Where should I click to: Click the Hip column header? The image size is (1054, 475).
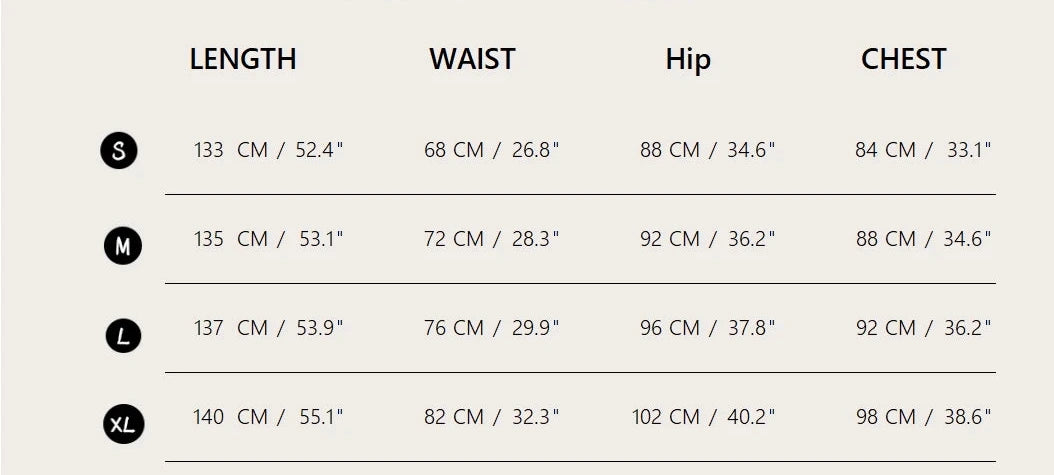coord(688,60)
